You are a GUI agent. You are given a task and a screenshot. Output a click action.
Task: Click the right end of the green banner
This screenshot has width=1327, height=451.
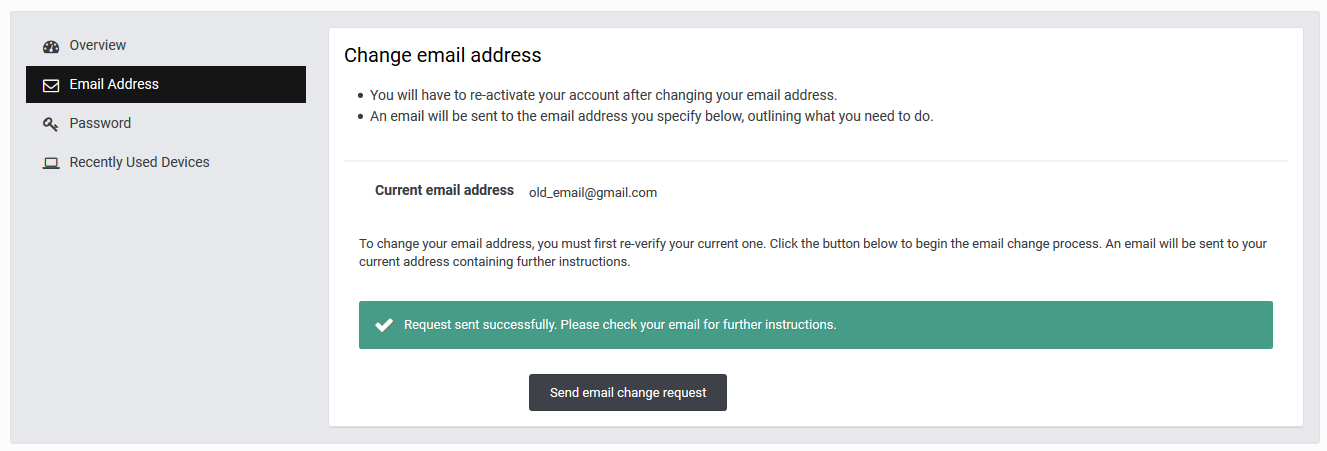[1250, 325]
